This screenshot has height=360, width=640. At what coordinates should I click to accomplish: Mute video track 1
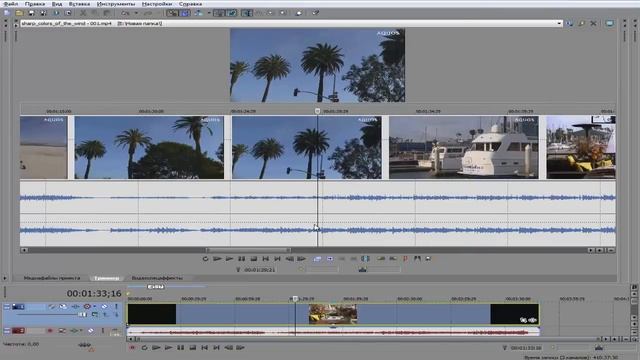[104, 307]
